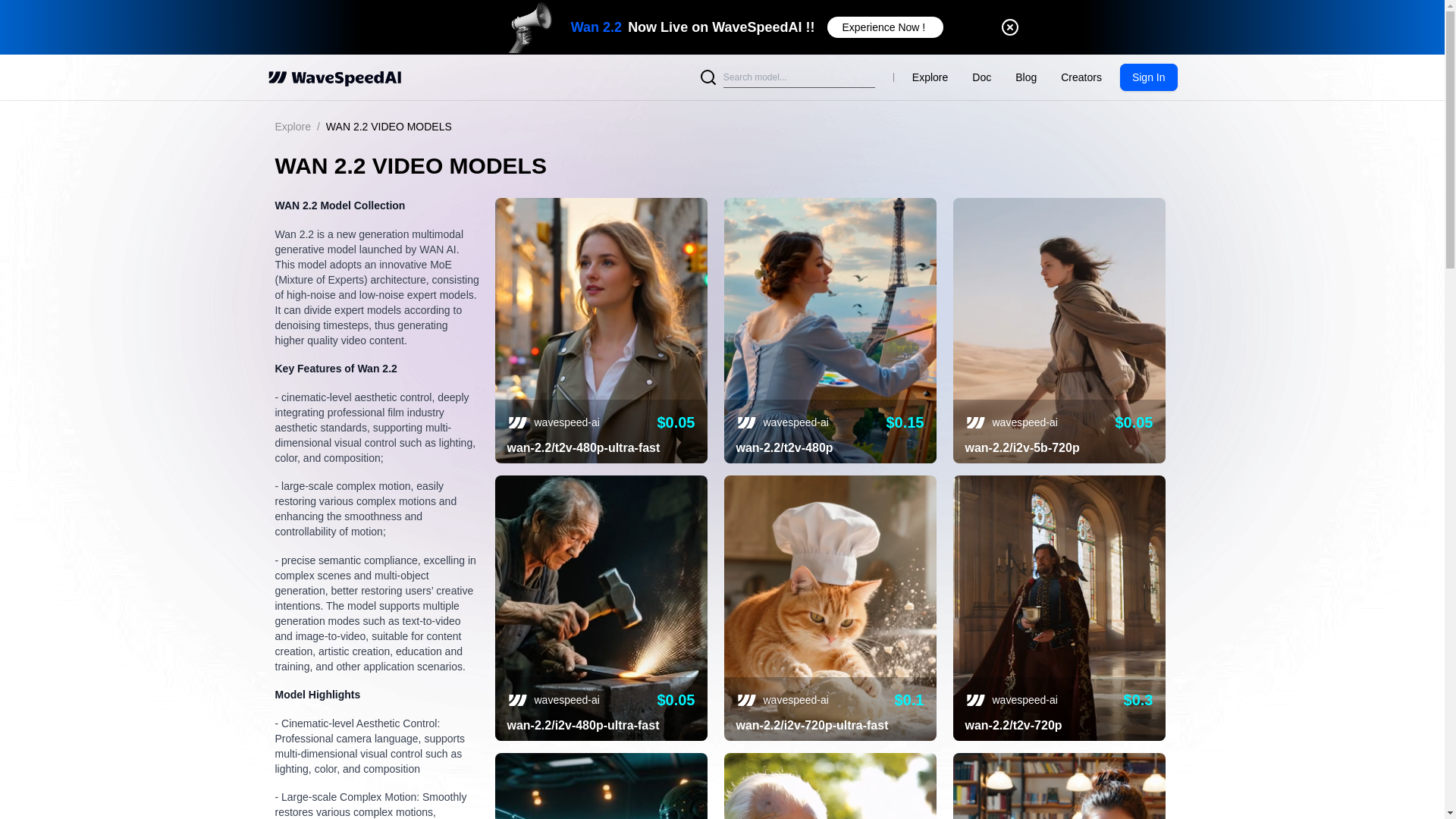Image resolution: width=1456 pixels, height=819 pixels.
Task: Click the wan-2.2/t2v-480p title text
Action: (784, 448)
